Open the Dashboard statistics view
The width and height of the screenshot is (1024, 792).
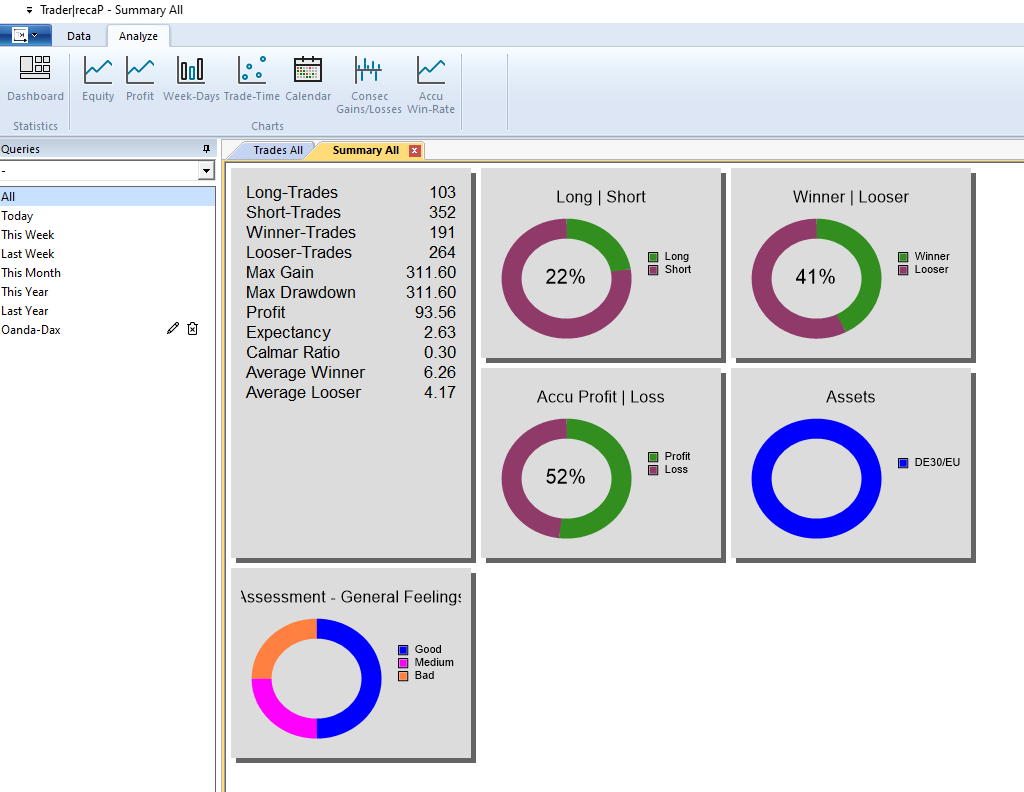pyautogui.click(x=35, y=79)
